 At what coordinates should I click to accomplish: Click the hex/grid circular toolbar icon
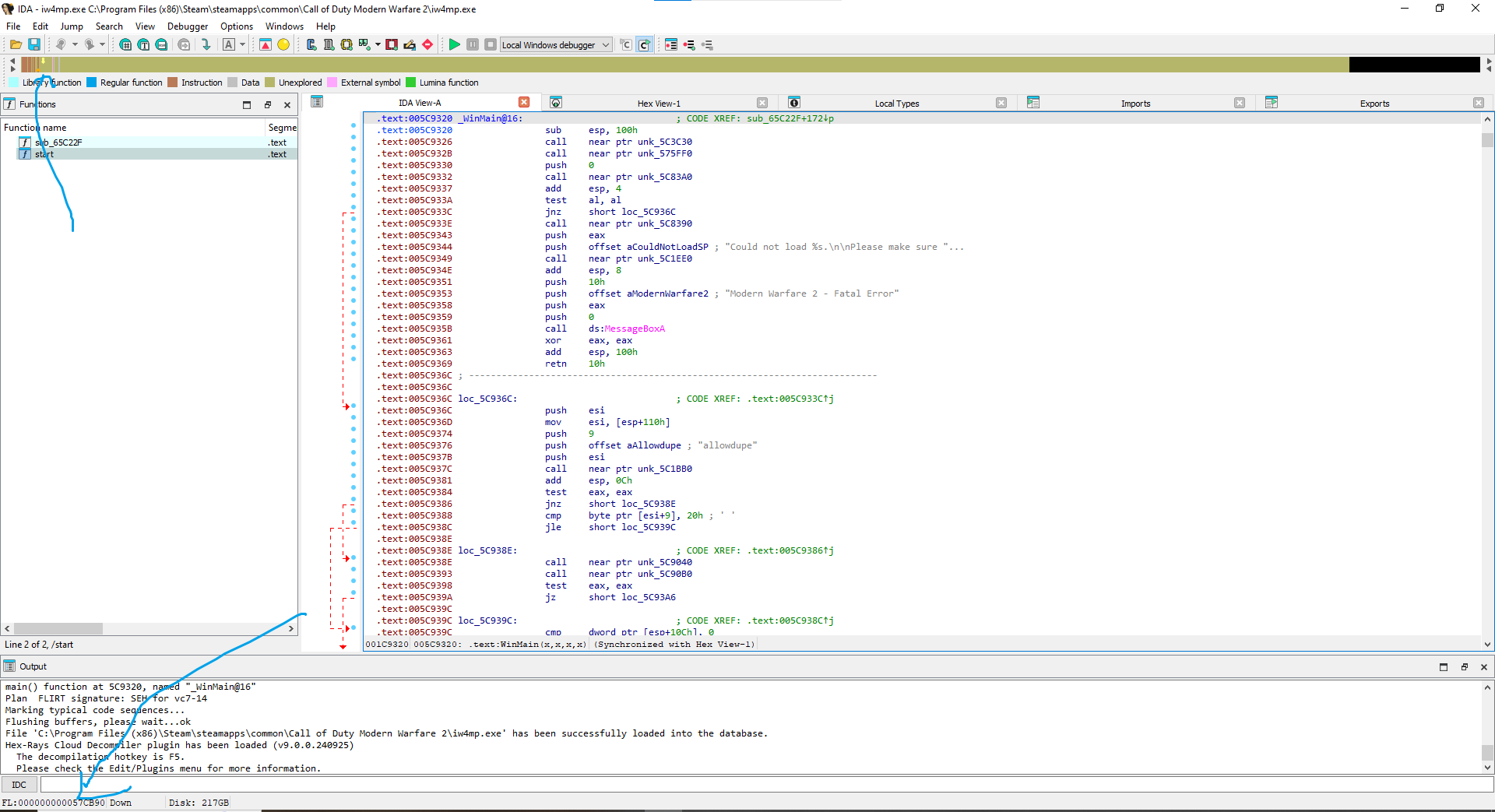pyautogui.click(x=125, y=44)
